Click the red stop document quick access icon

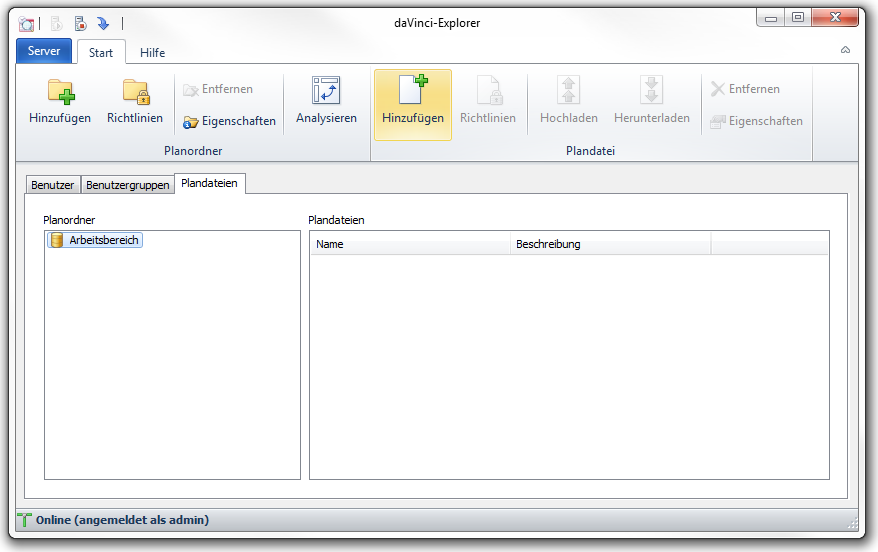click(81, 23)
